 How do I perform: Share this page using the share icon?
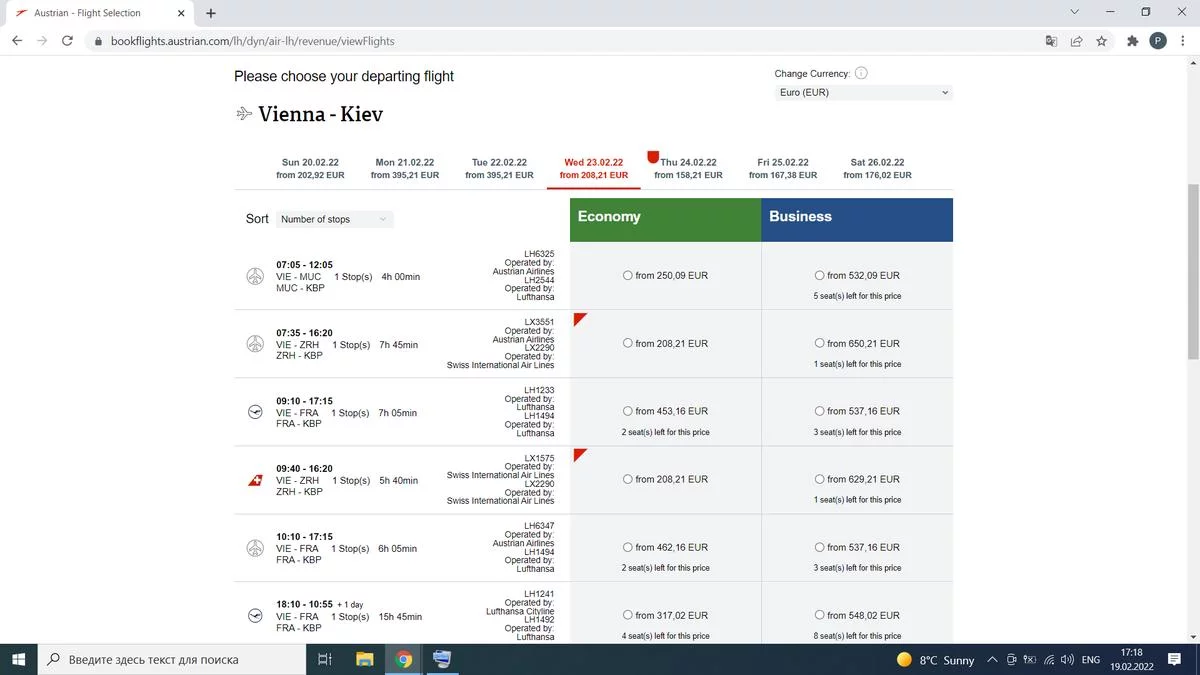[1076, 41]
